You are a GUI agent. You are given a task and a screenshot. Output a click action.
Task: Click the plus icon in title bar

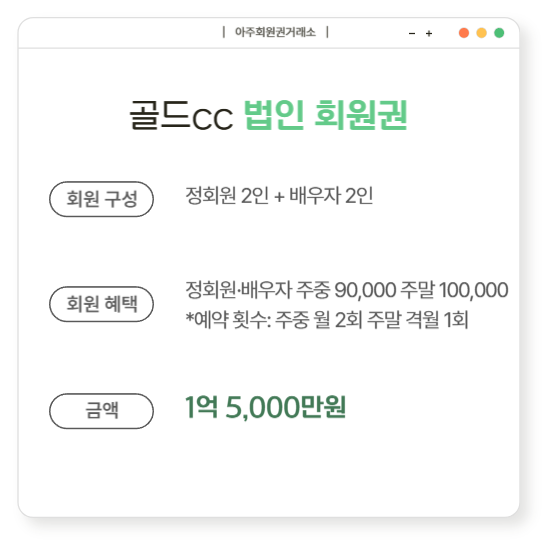(429, 34)
